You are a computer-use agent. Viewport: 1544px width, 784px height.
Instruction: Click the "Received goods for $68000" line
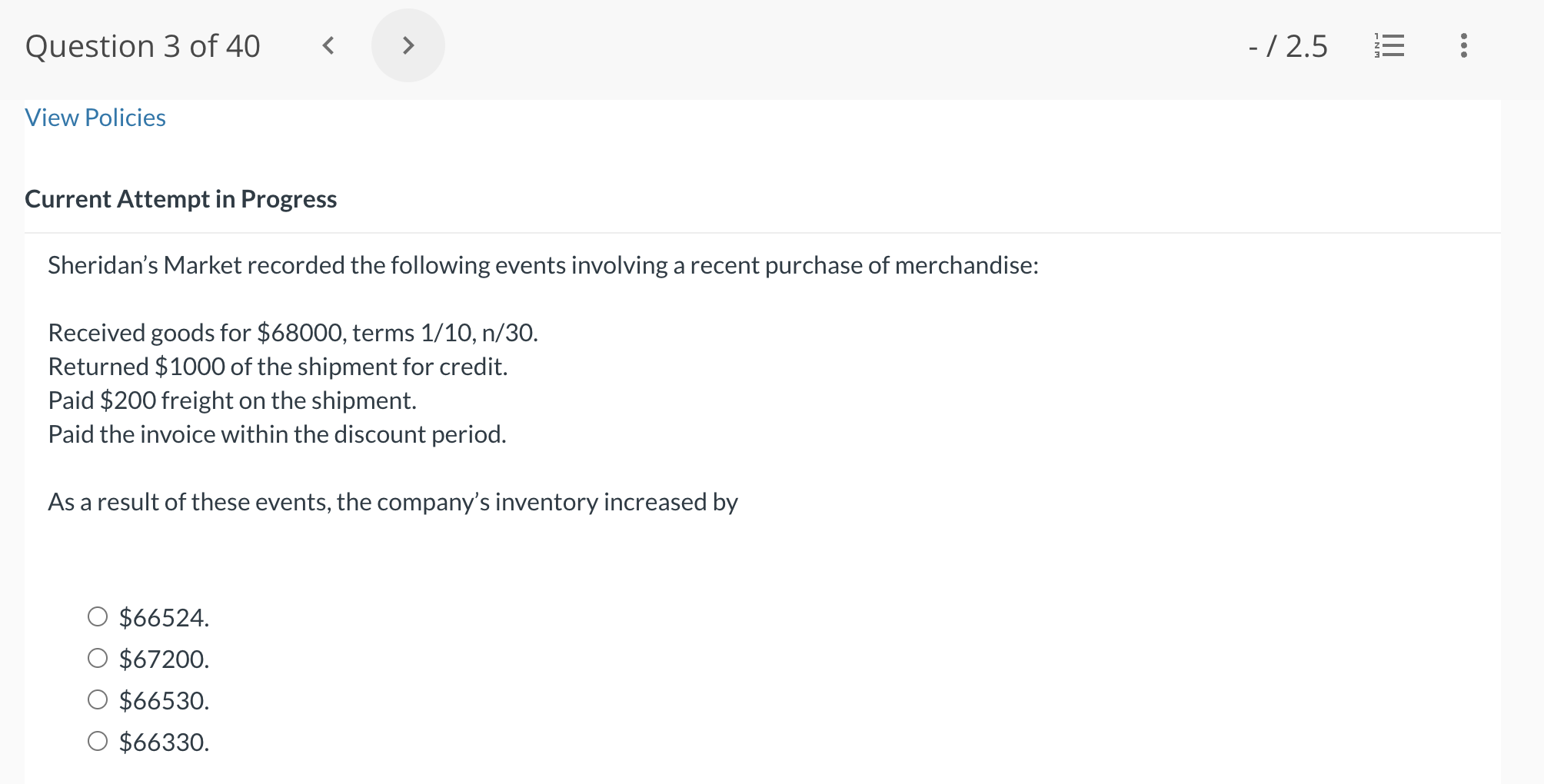point(293,333)
